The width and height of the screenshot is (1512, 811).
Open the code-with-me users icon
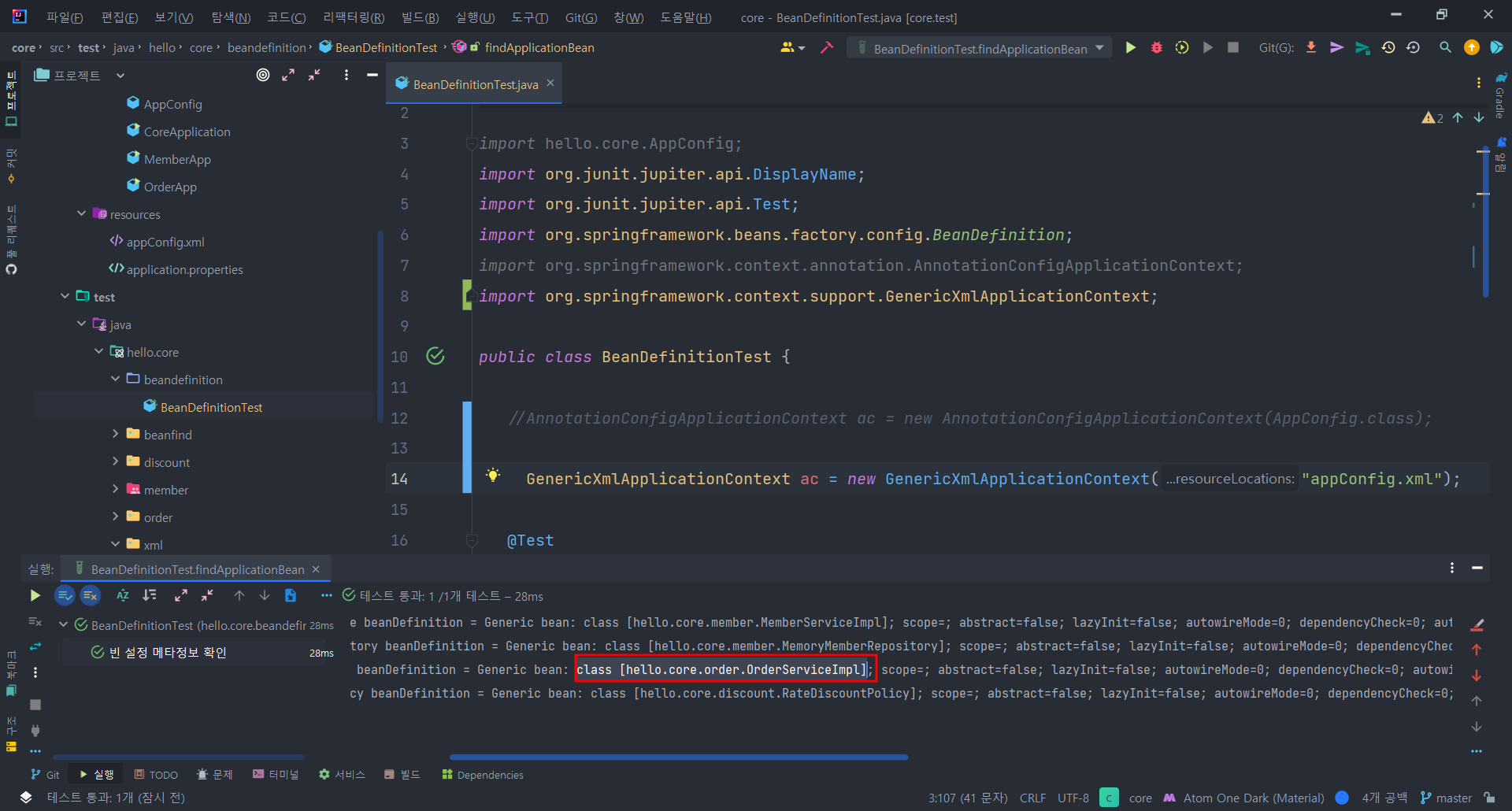coord(792,48)
